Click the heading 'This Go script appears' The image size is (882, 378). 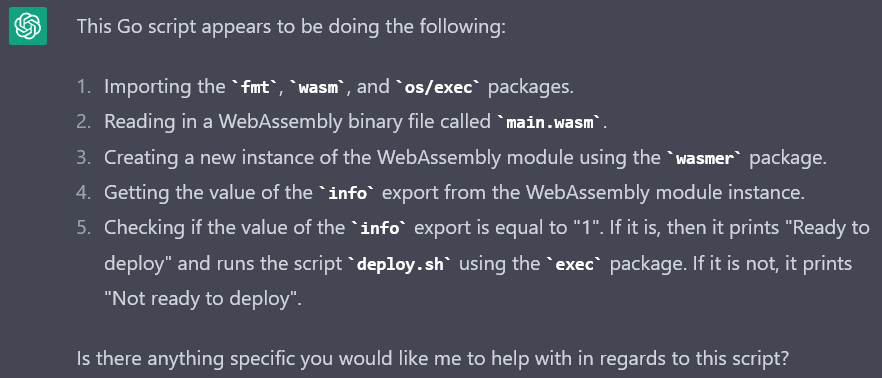[291, 26]
